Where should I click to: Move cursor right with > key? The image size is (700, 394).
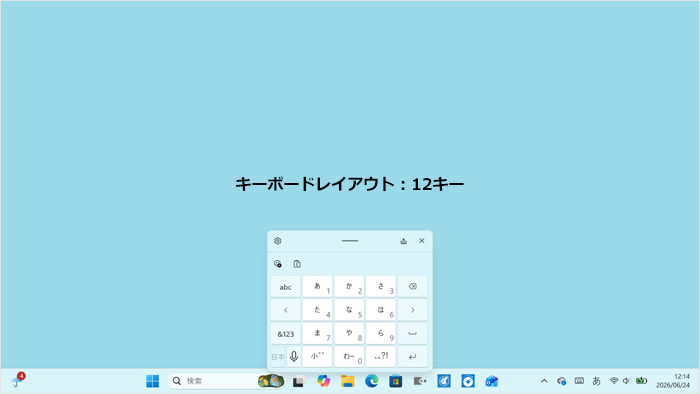click(x=412, y=310)
